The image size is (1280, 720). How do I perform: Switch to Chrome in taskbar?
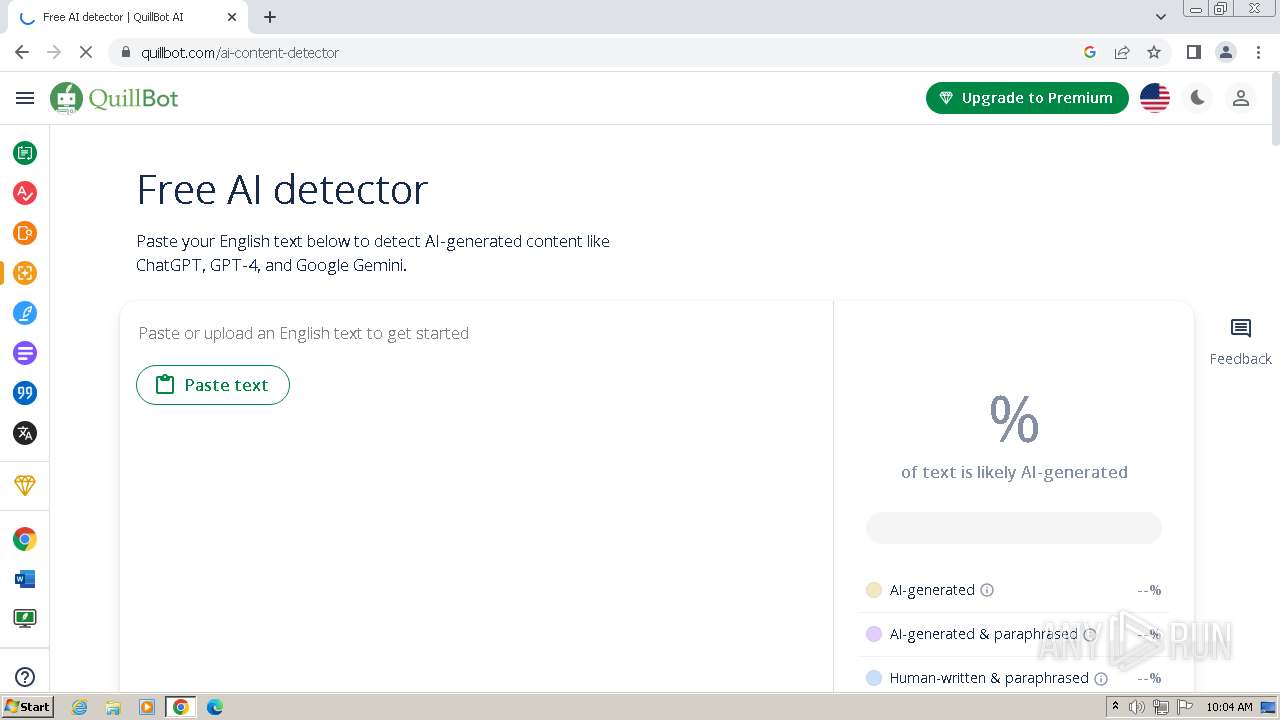point(181,707)
